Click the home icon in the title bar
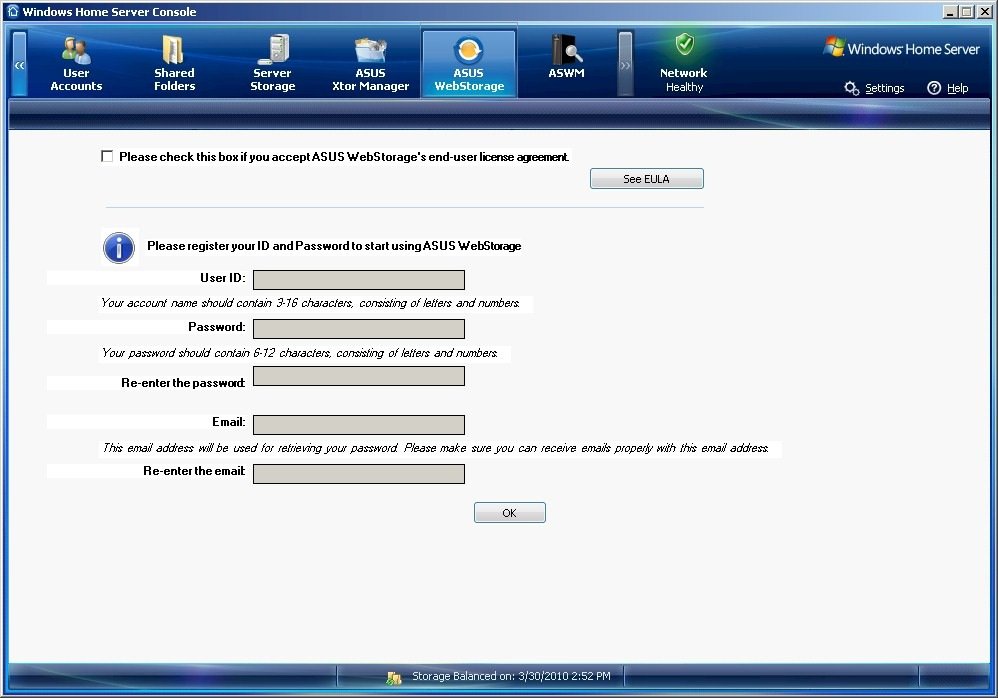 (13, 11)
